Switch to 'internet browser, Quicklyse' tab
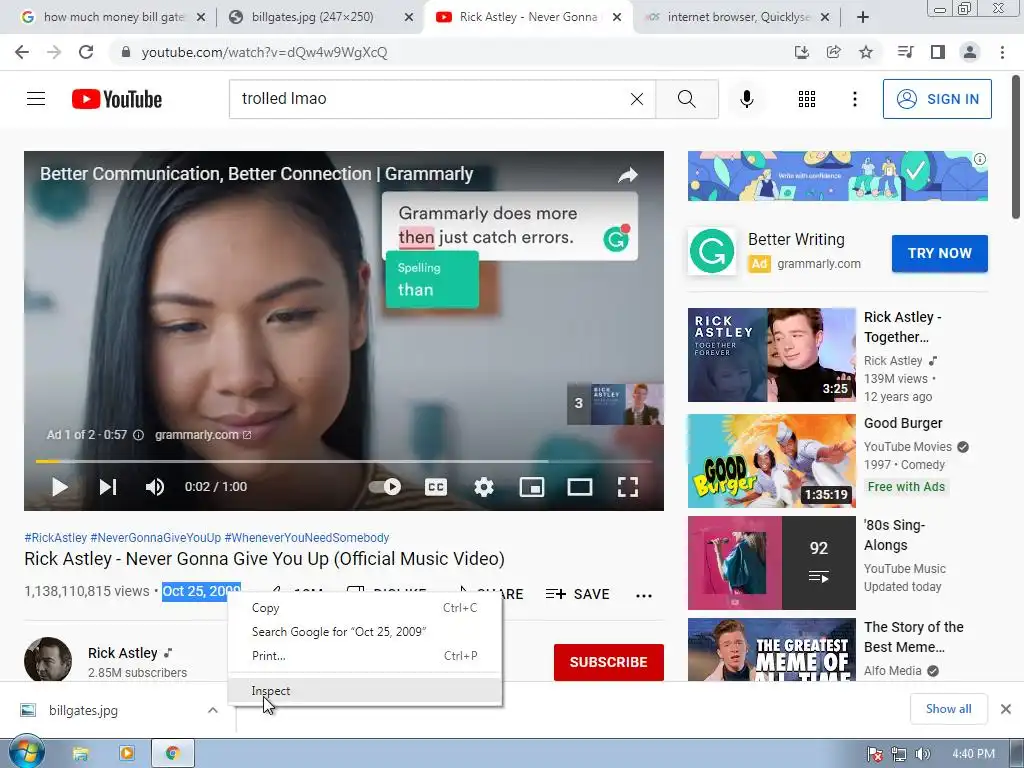This screenshot has height=768, width=1024. tap(739, 17)
